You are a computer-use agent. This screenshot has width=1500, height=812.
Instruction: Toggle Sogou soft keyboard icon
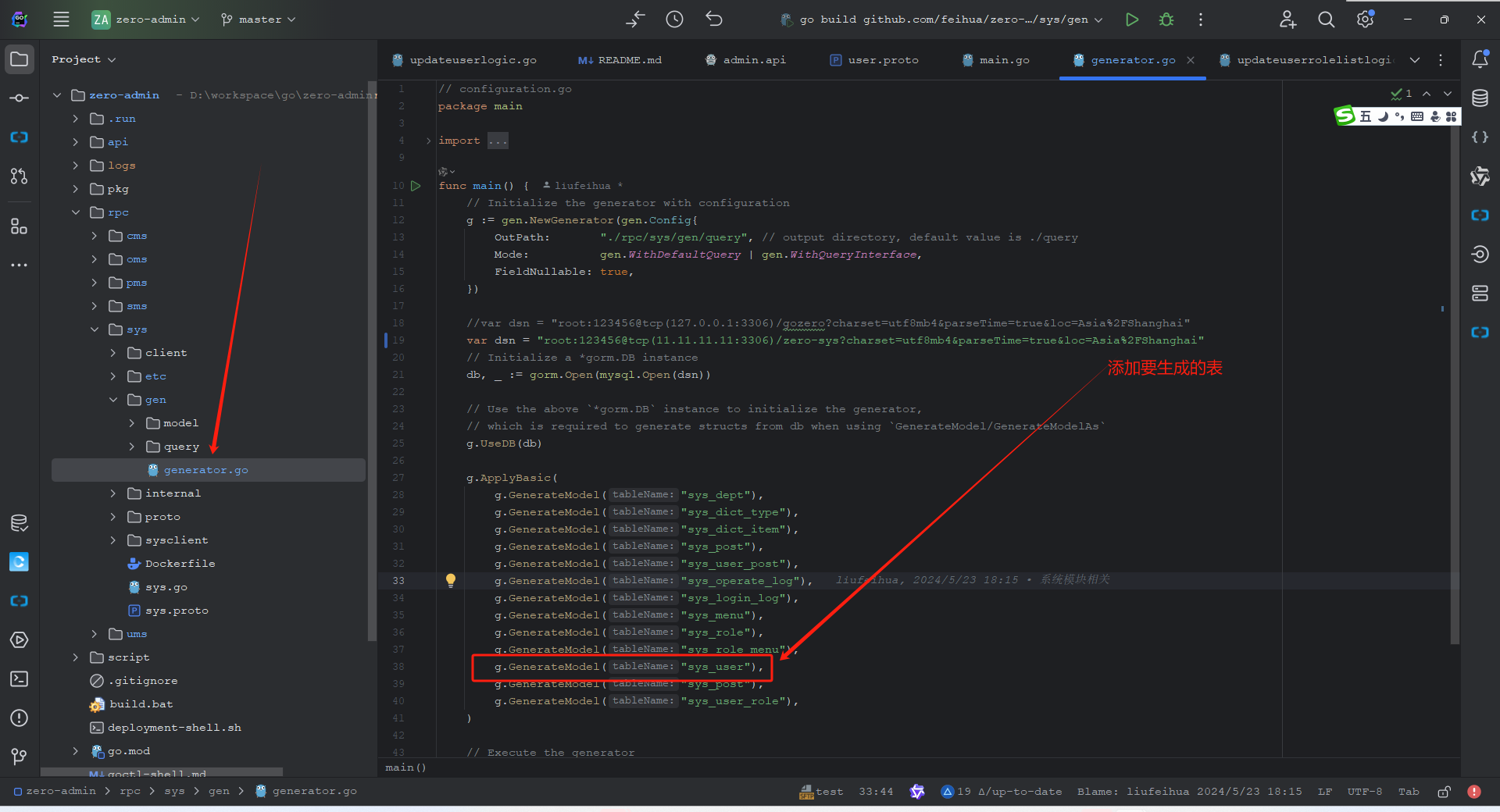click(x=1417, y=116)
